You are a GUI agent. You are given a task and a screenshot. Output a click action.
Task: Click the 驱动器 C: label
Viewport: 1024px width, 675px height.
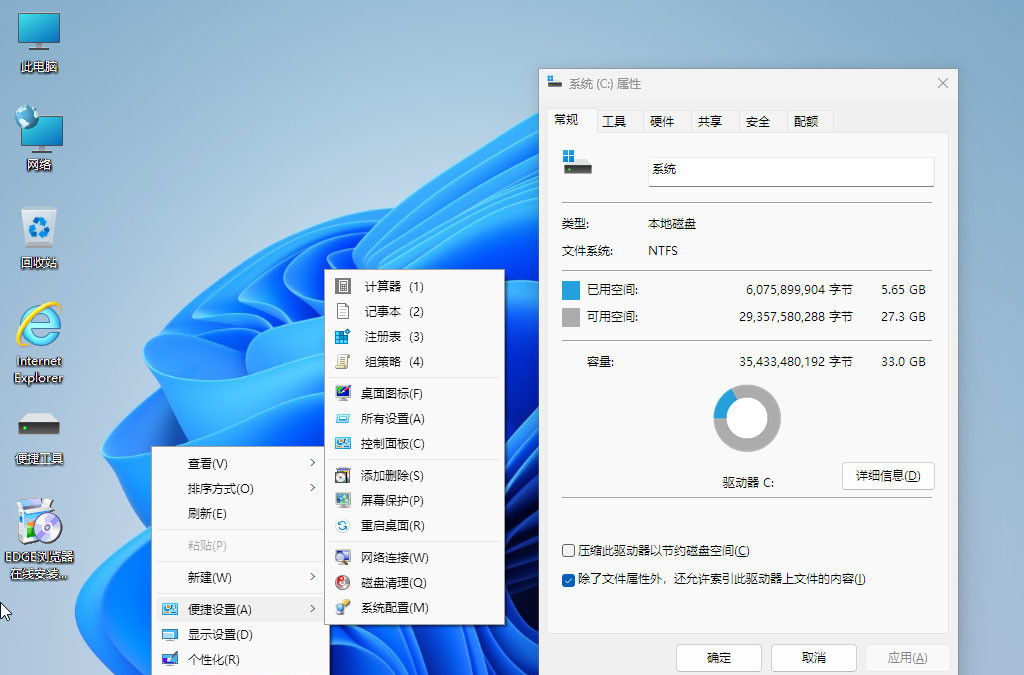(748, 482)
